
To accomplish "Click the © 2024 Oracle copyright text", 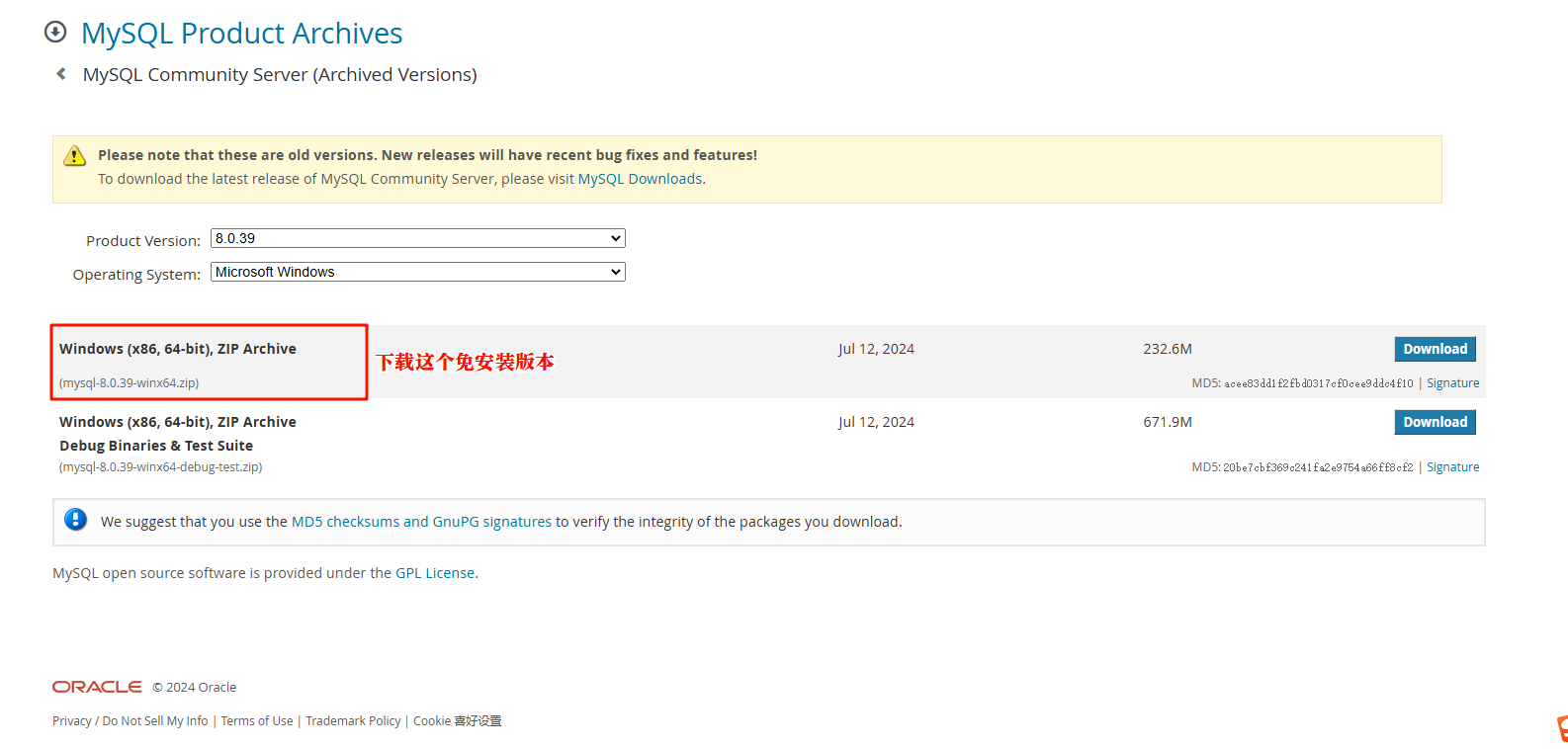I will coord(195,688).
